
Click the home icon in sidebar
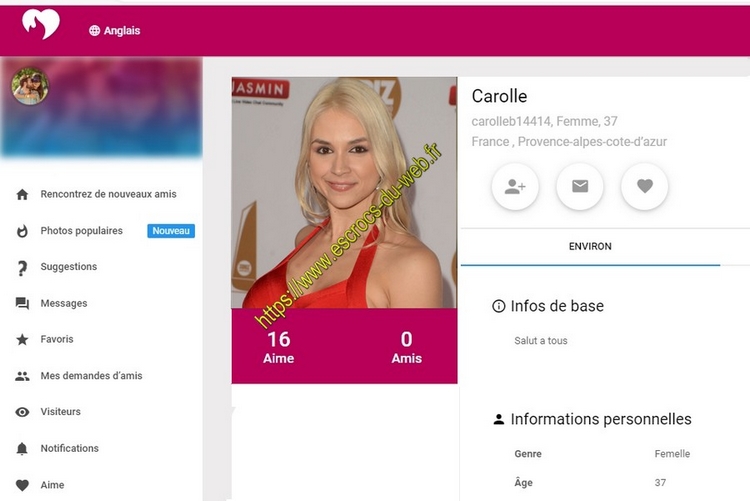point(22,194)
